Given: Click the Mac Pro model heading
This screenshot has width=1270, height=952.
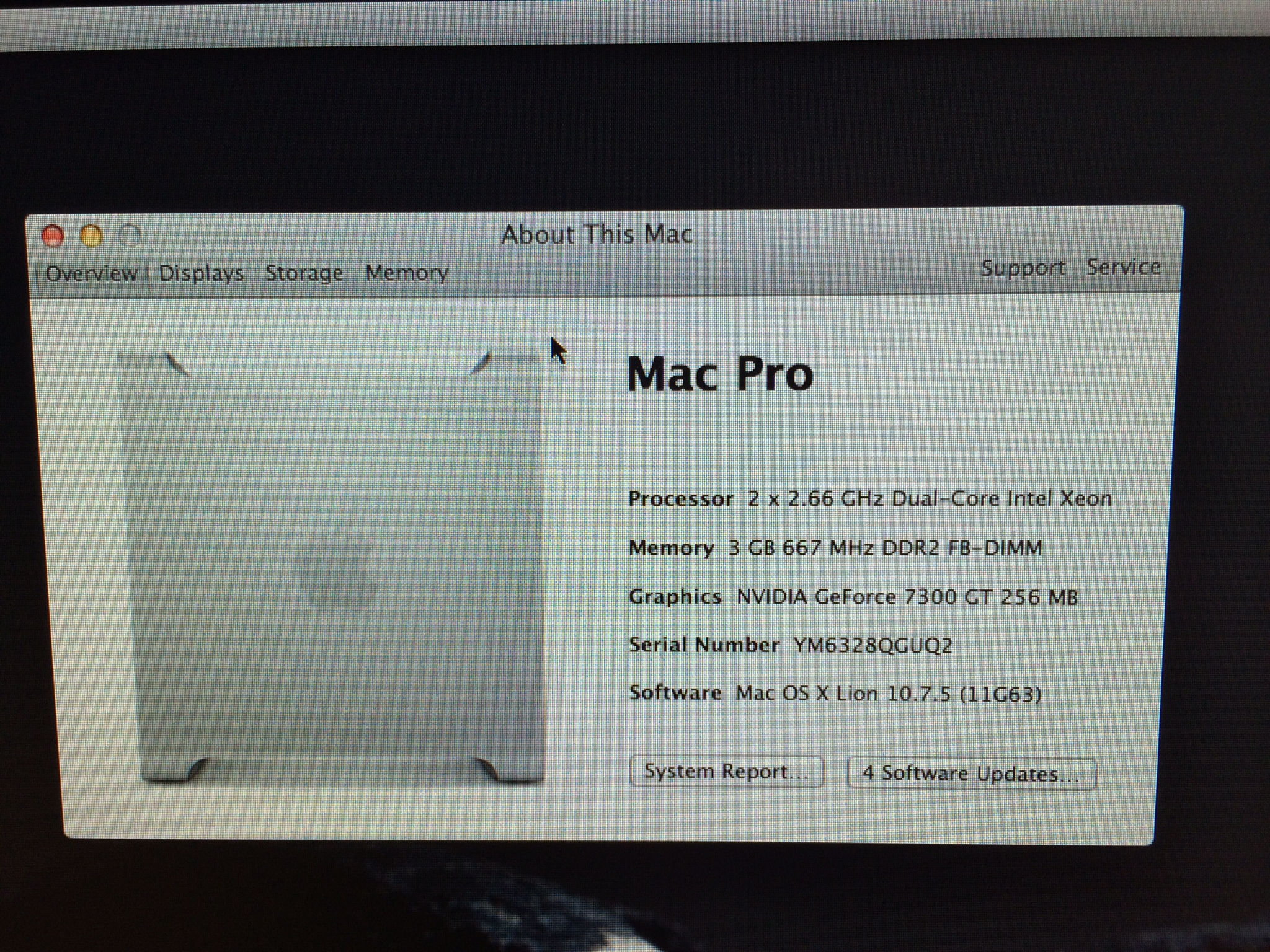Looking at the screenshot, I should [720, 374].
